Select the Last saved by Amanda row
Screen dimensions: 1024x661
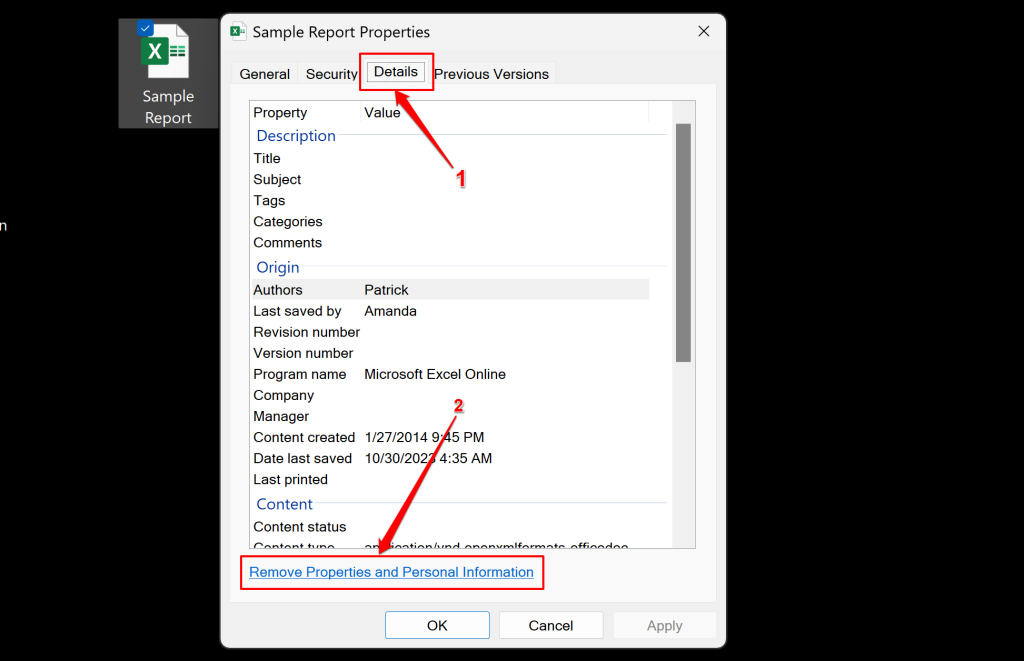pos(450,311)
